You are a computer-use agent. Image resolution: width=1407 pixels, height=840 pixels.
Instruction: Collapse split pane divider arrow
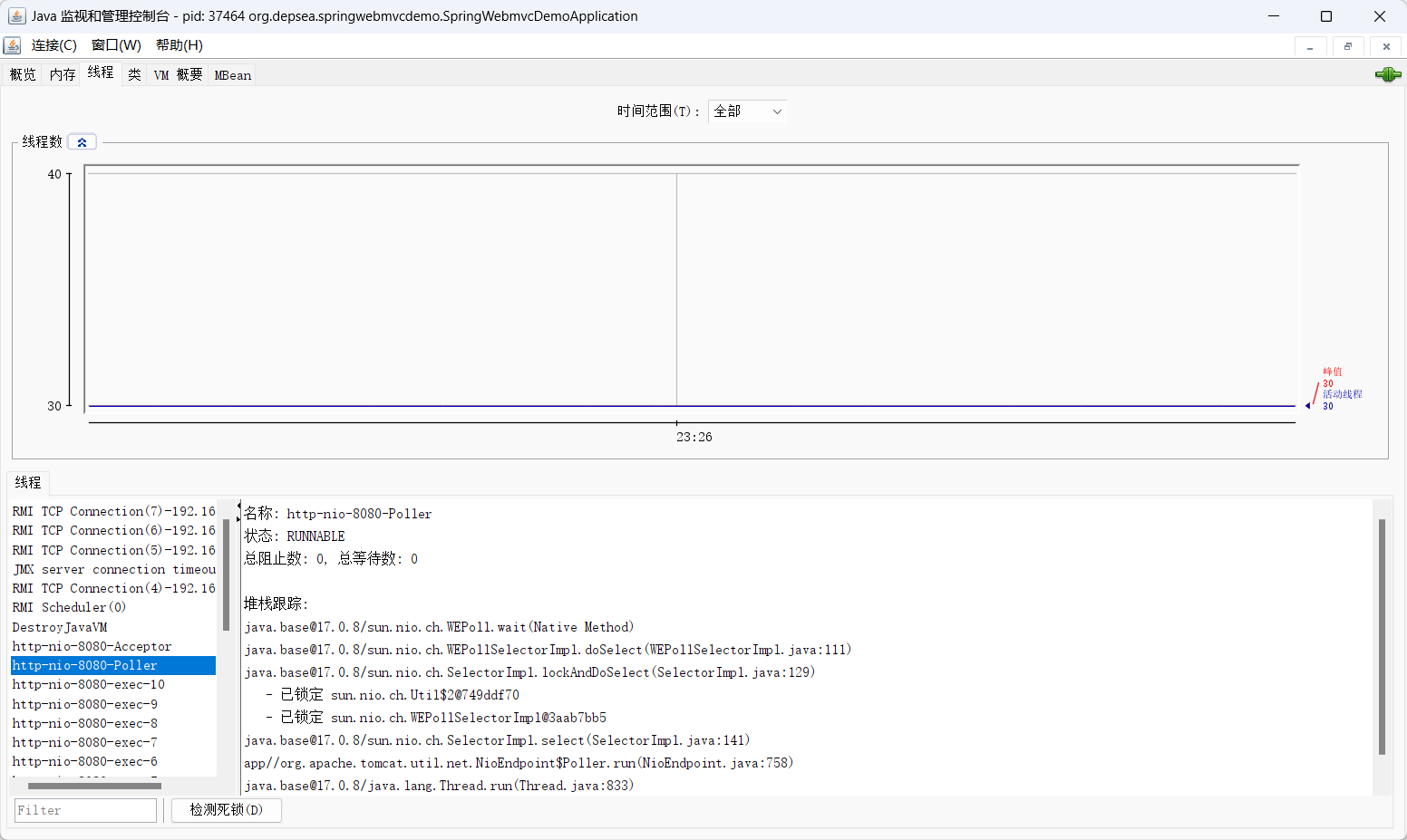(239, 507)
